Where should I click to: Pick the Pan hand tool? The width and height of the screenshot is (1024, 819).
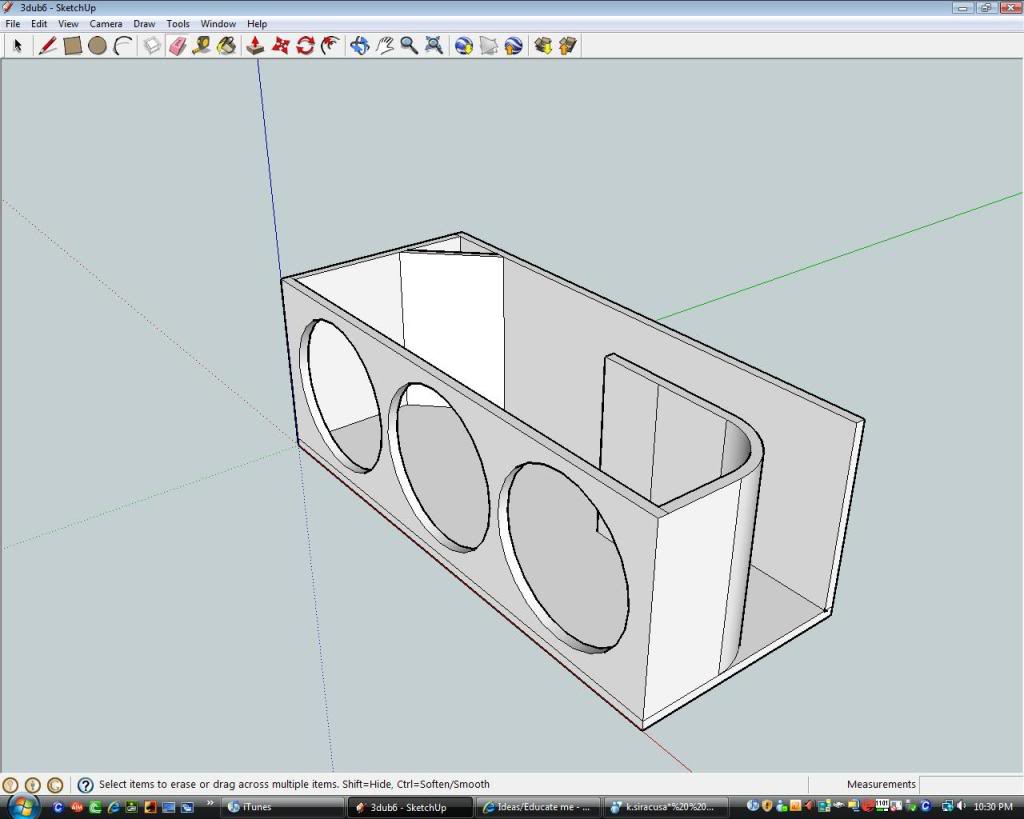pyautogui.click(x=384, y=45)
